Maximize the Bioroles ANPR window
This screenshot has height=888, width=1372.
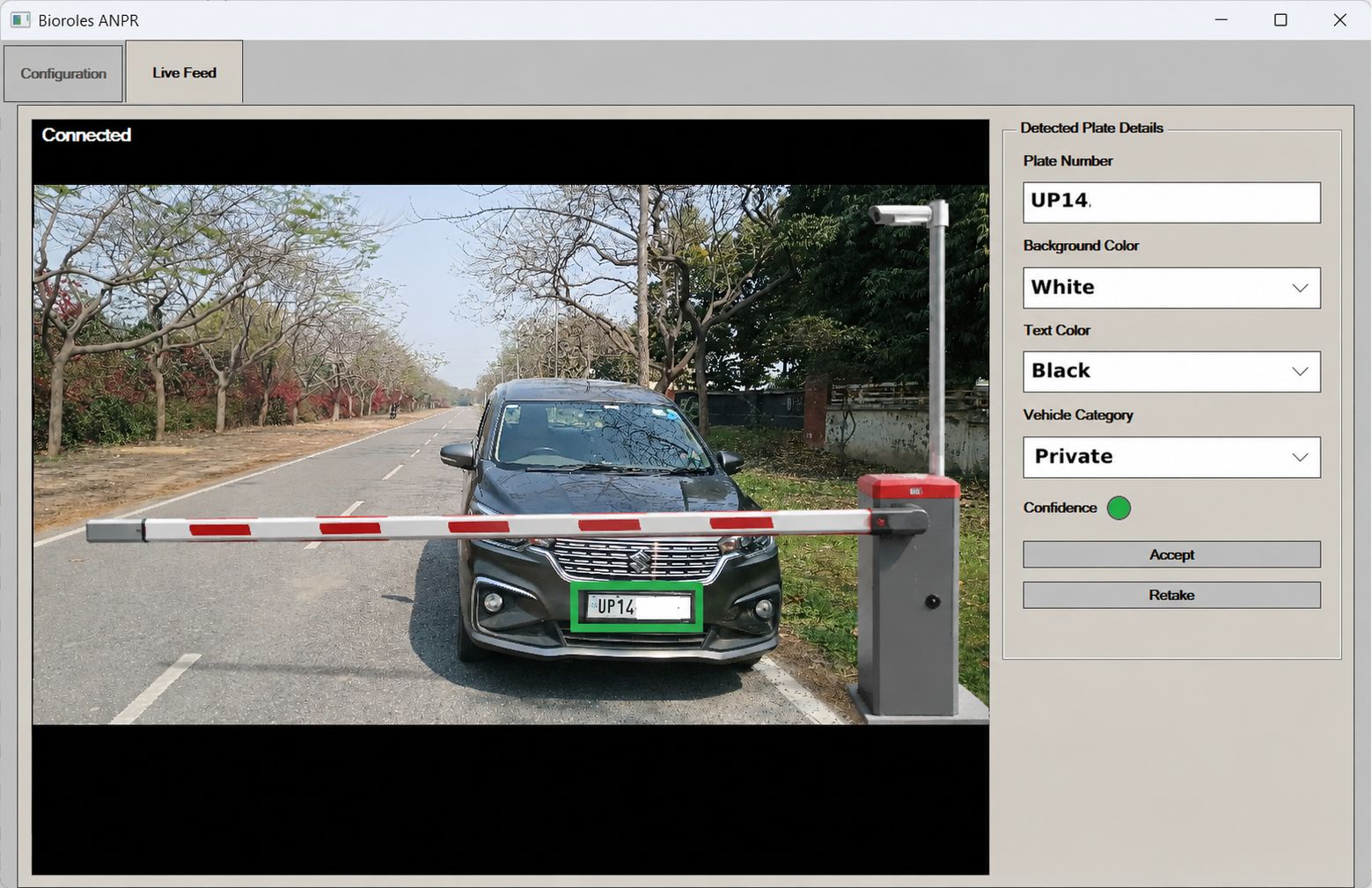[1280, 19]
